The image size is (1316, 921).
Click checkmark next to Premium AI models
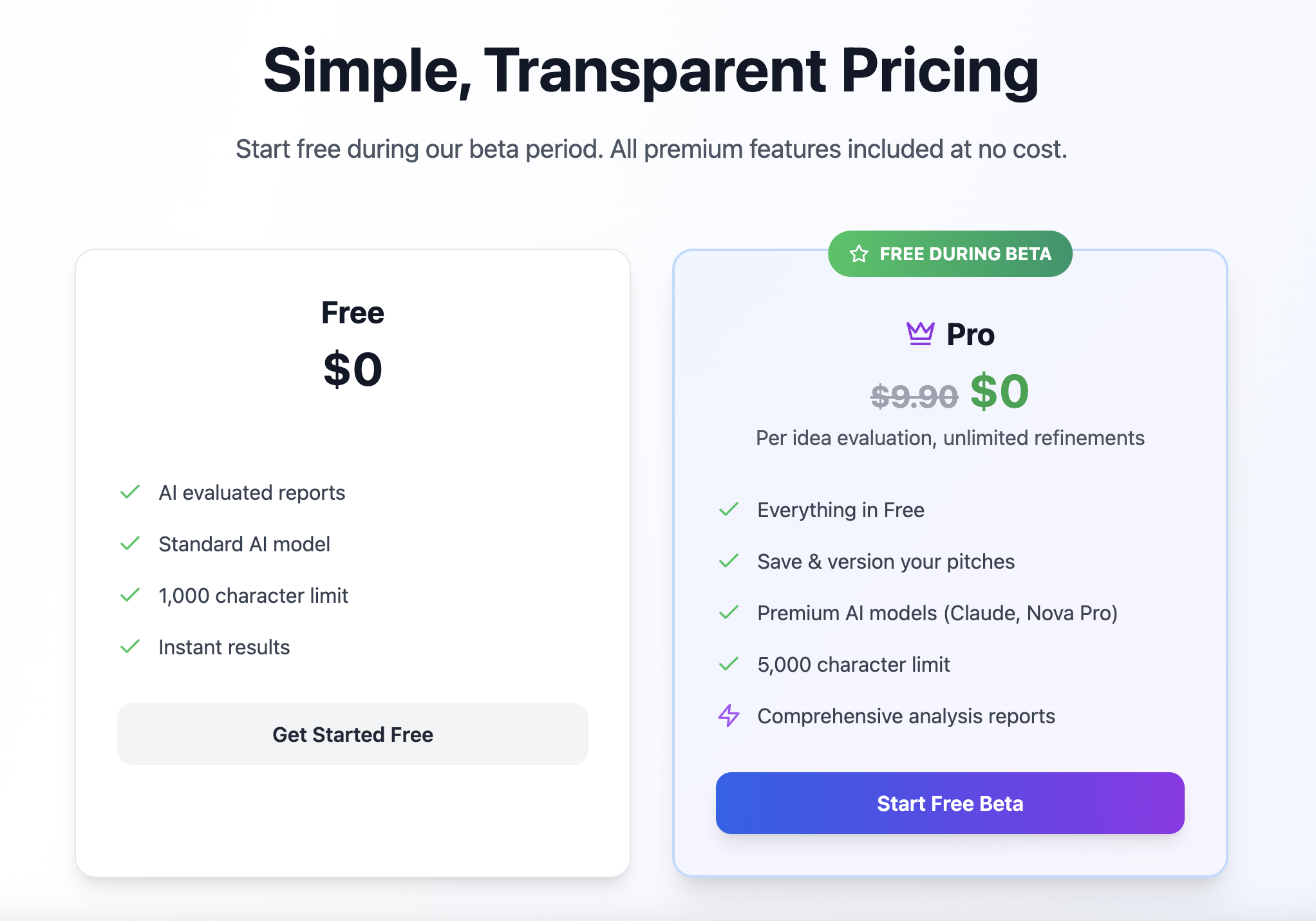(x=729, y=612)
